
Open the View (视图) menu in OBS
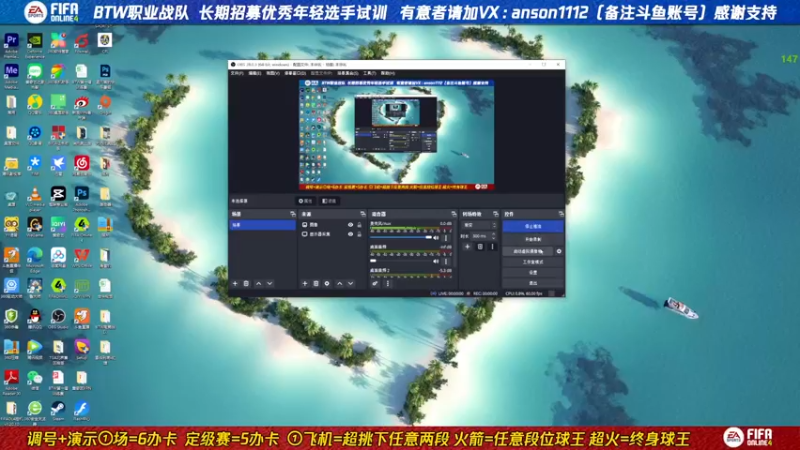pos(273,73)
